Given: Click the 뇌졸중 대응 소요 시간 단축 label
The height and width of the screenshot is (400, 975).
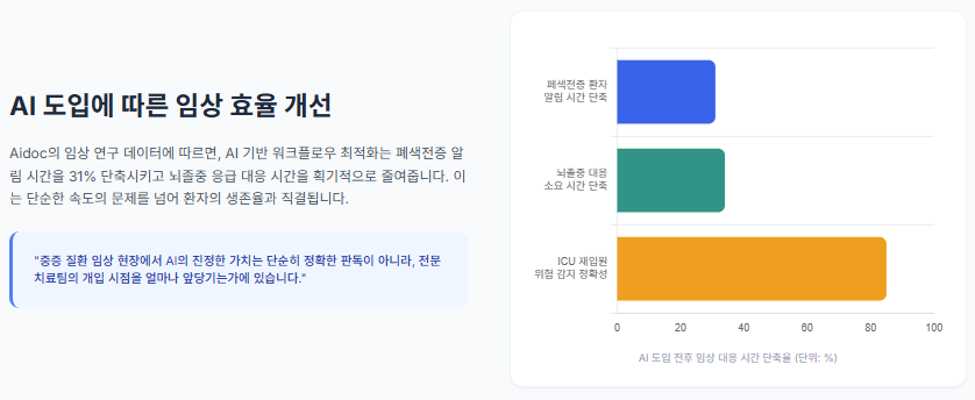Looking at the screenshot, I should (576, 180).
